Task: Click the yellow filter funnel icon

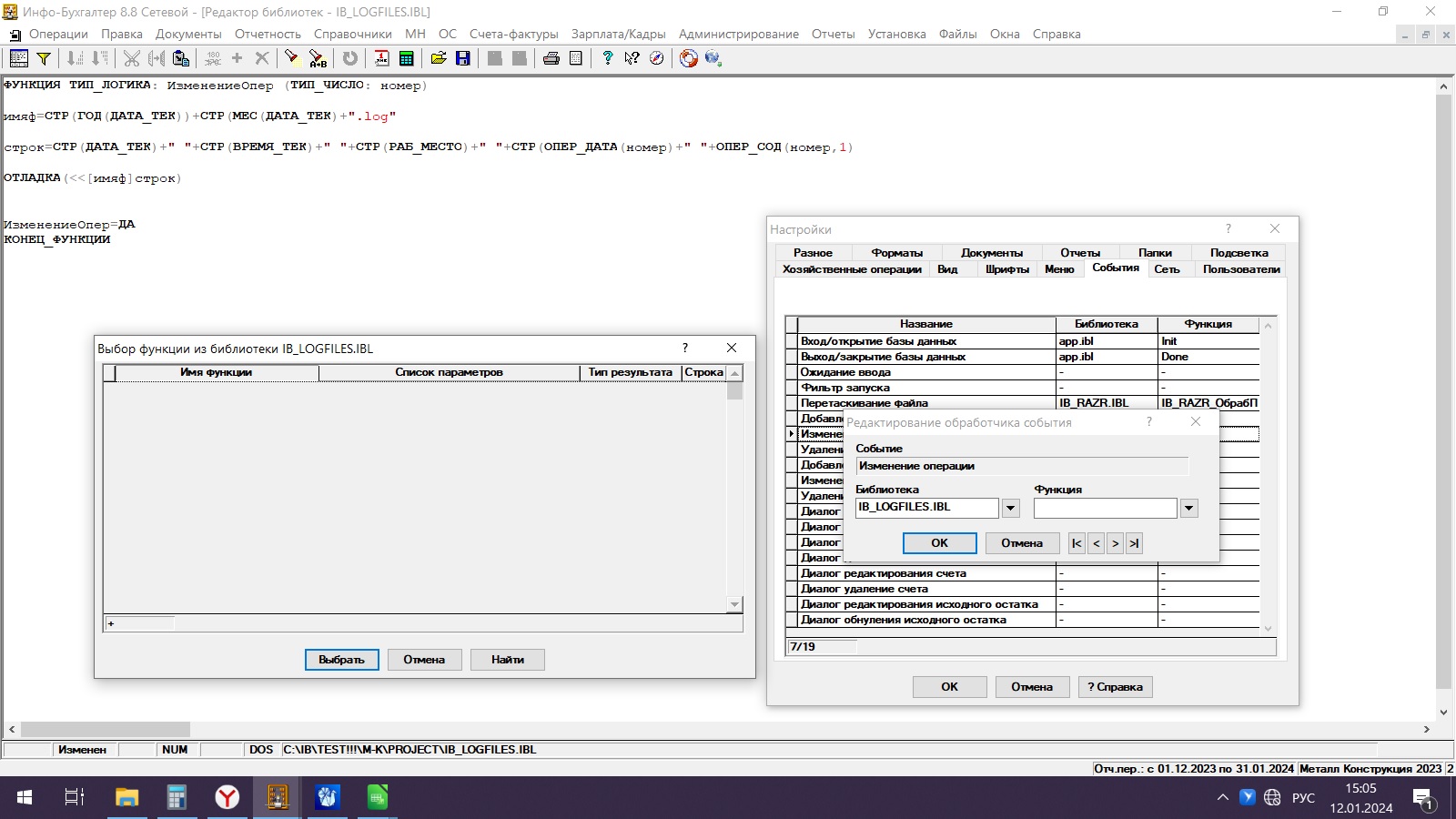Action: tap(43, 58)
